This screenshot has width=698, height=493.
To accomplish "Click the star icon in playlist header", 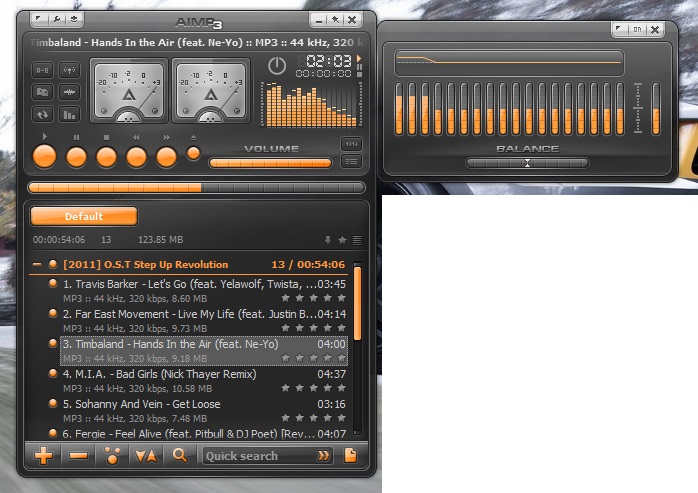I will tap(342, 240).
